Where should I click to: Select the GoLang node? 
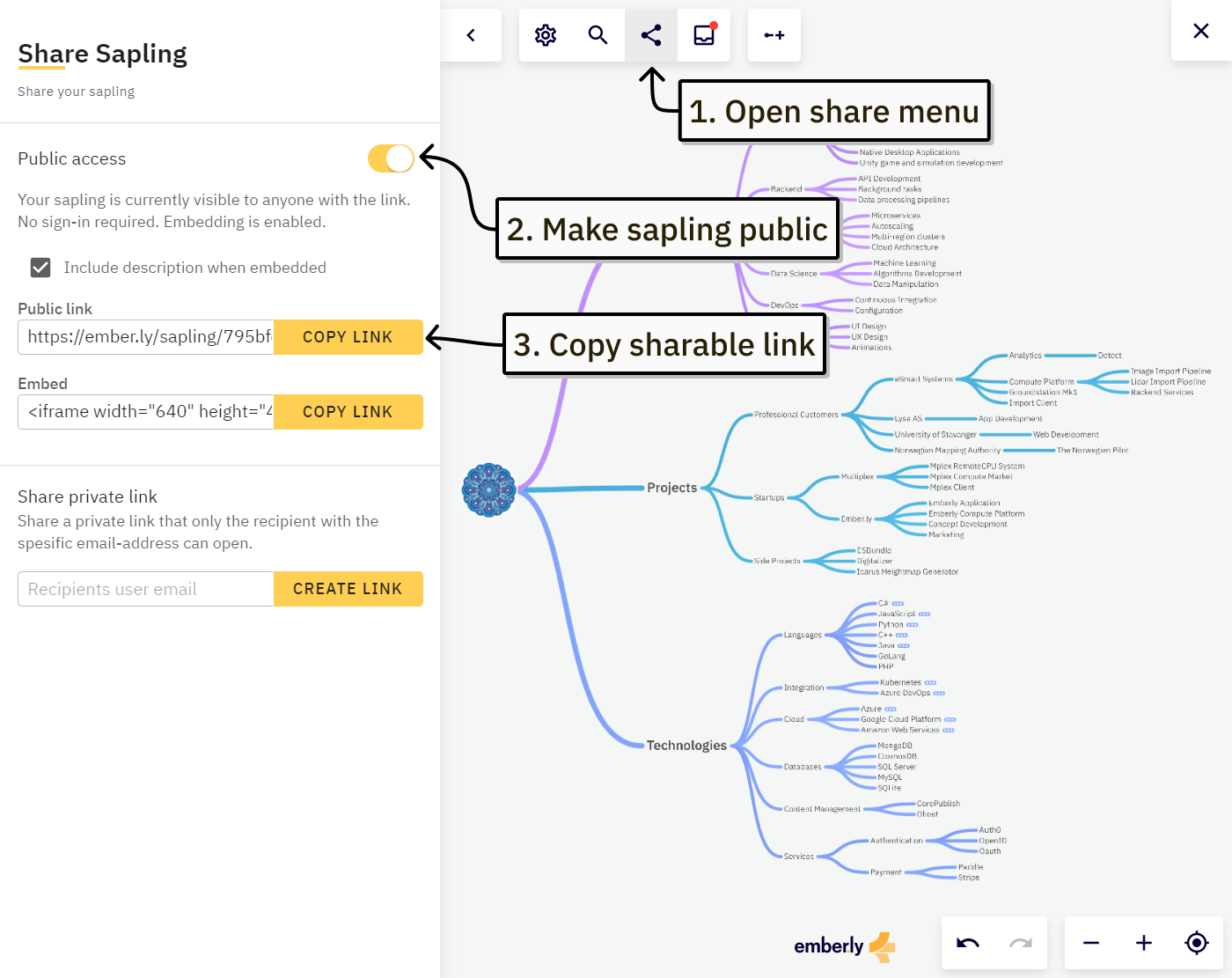coord(891,657)
